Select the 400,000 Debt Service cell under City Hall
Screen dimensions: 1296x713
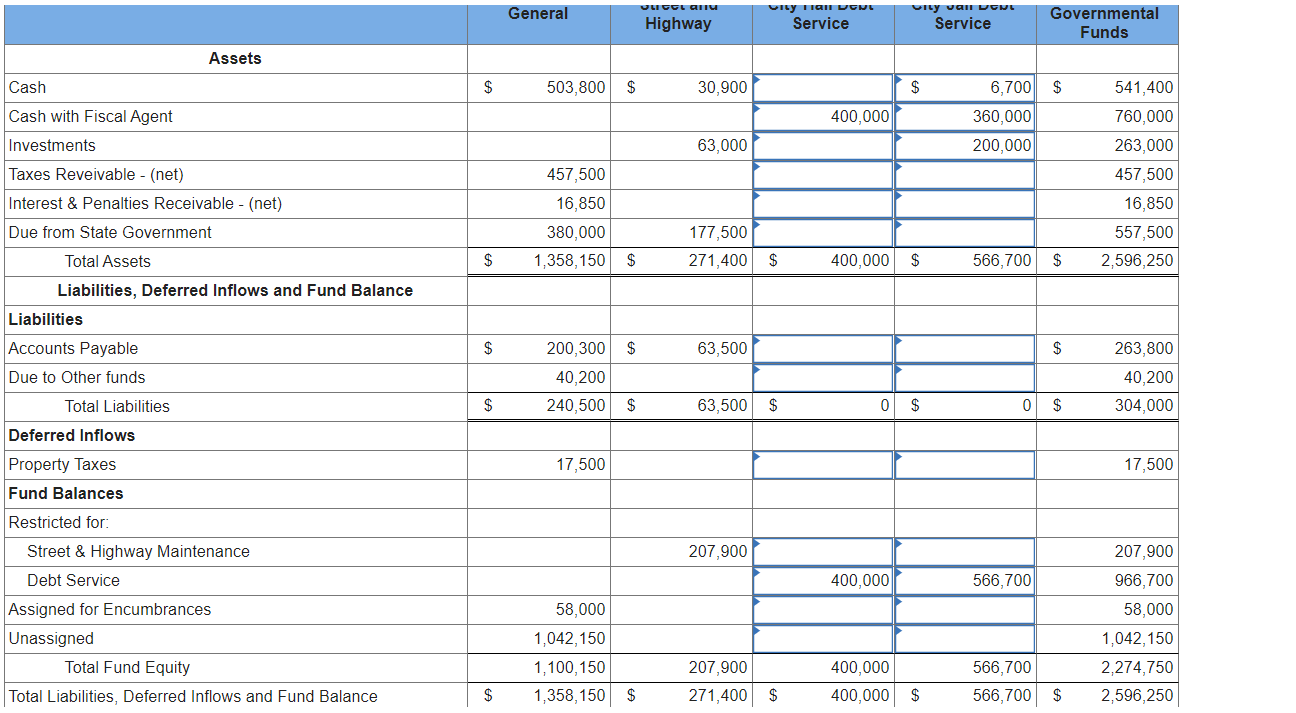click(822, 580)
